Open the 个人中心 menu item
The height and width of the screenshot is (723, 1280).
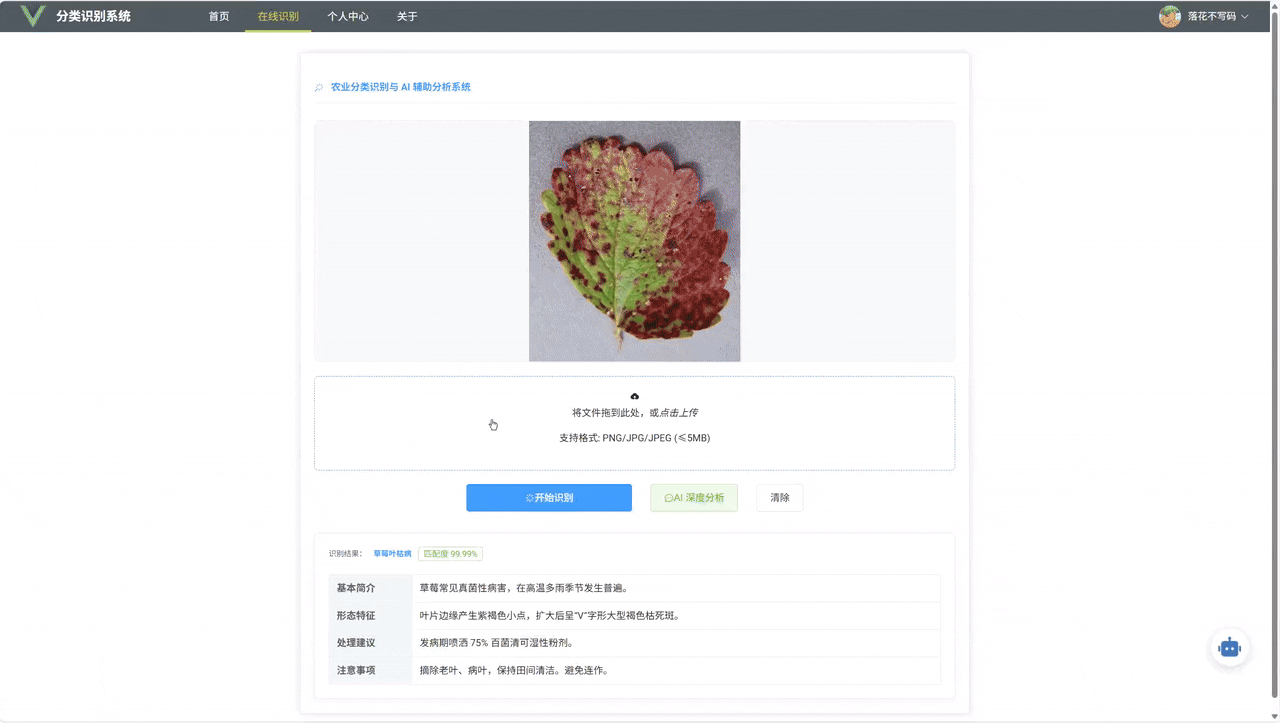(348, 16)
